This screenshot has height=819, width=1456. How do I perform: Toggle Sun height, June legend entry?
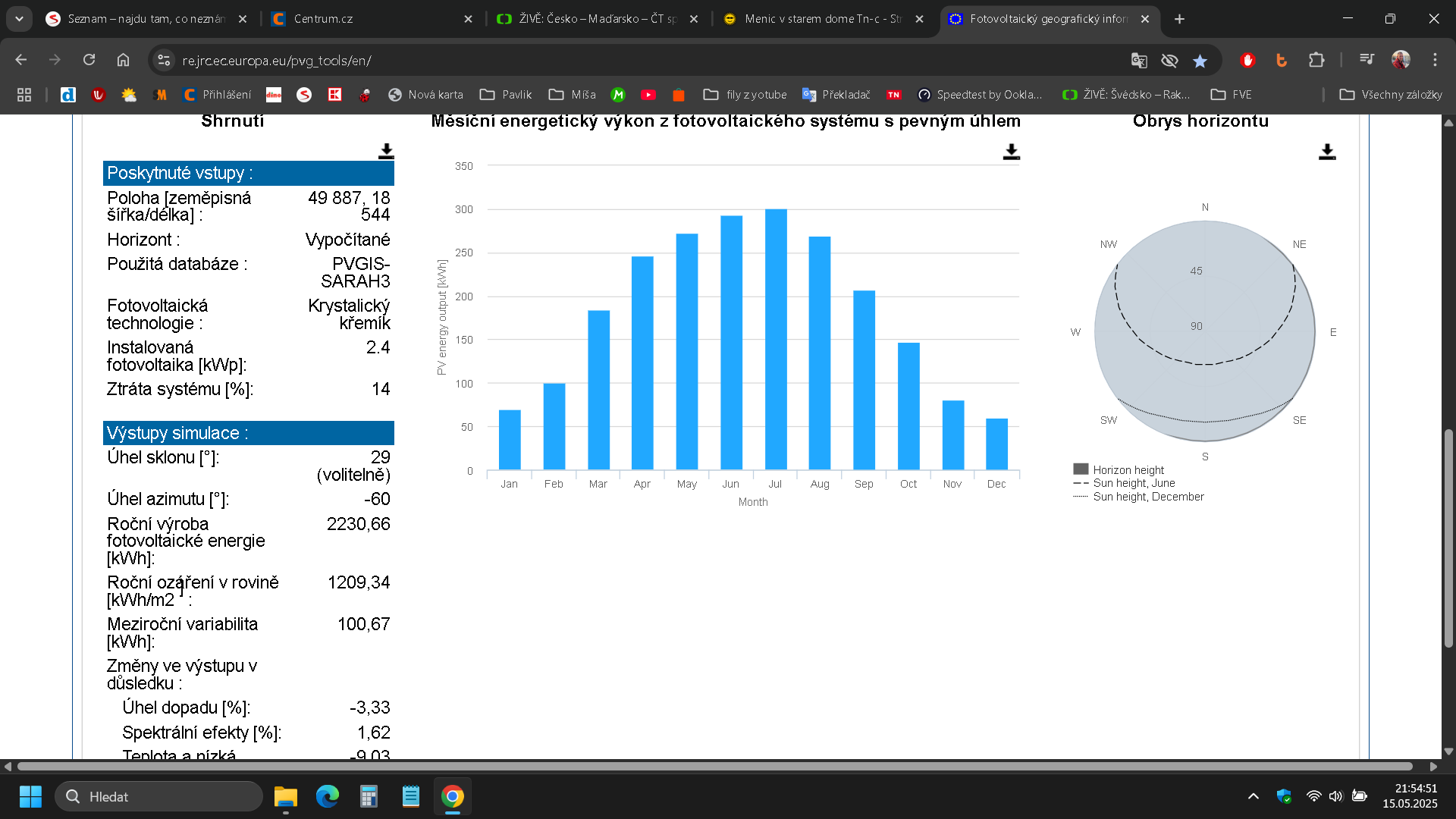(1133, 483)
